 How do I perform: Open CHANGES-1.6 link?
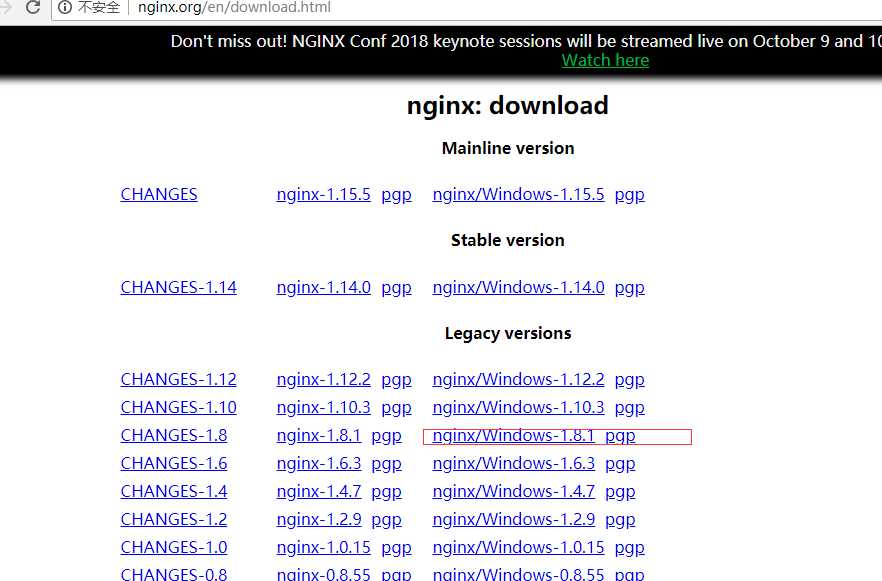pyautogui.click(x=174, y=463)
